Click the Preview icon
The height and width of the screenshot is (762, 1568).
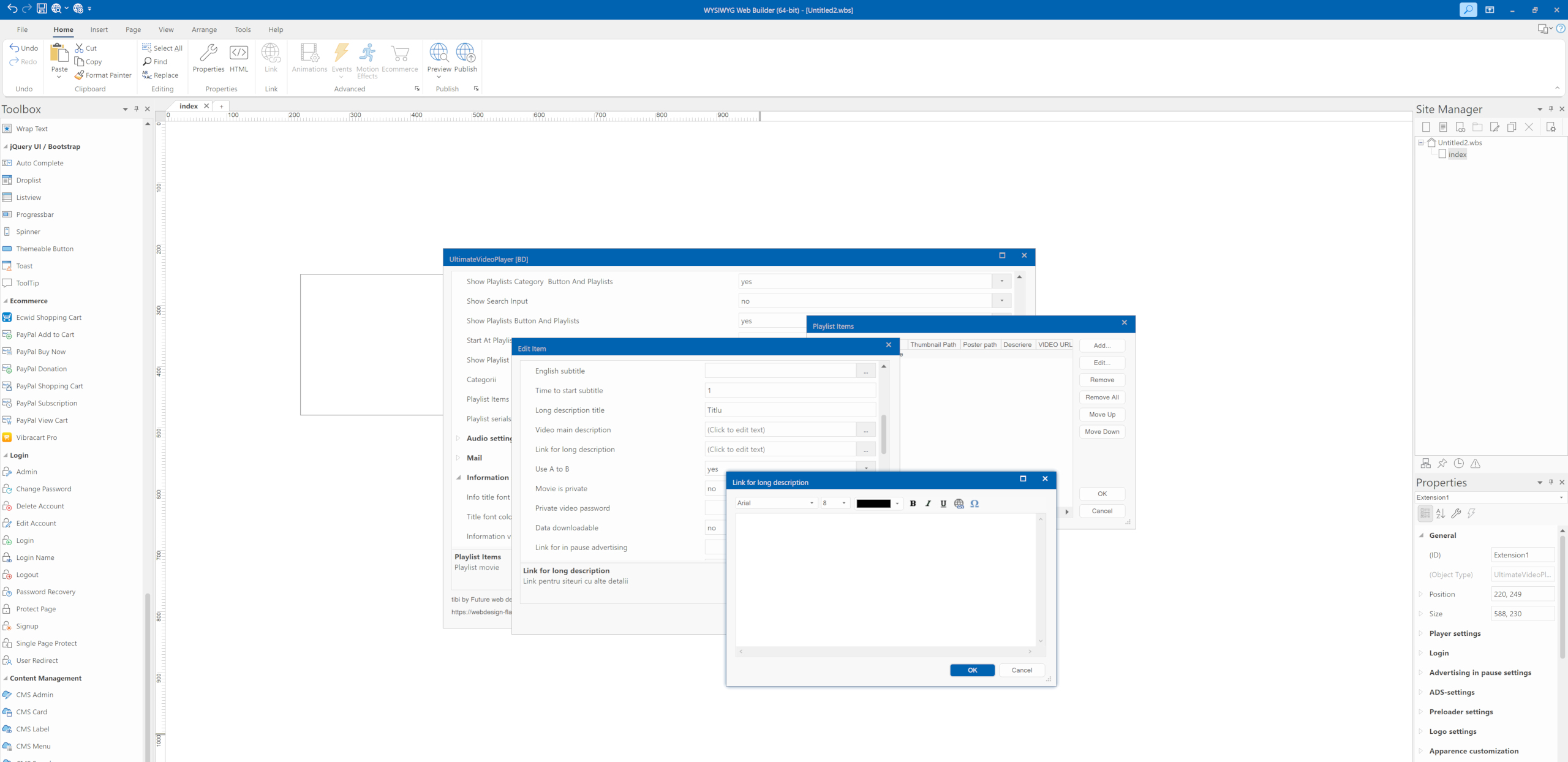pos(439,59)
